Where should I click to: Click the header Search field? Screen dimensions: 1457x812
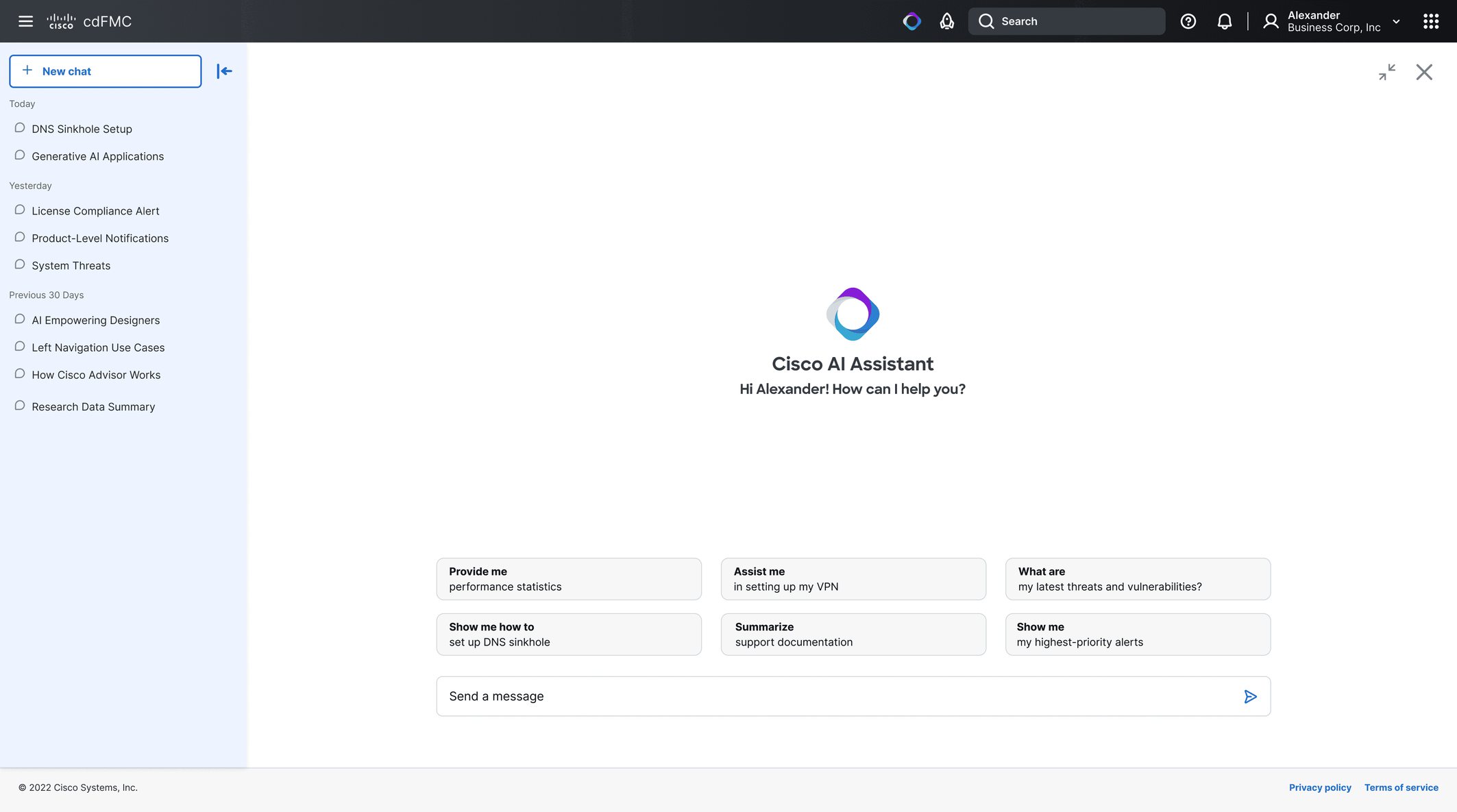point(1066,21)
